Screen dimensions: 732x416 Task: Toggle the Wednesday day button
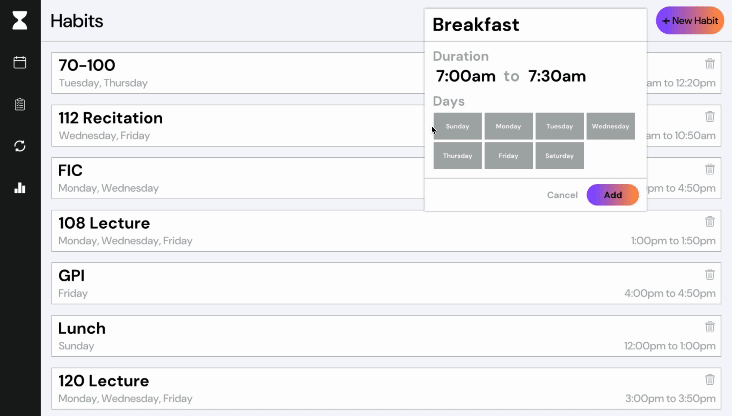pos(611,126)
